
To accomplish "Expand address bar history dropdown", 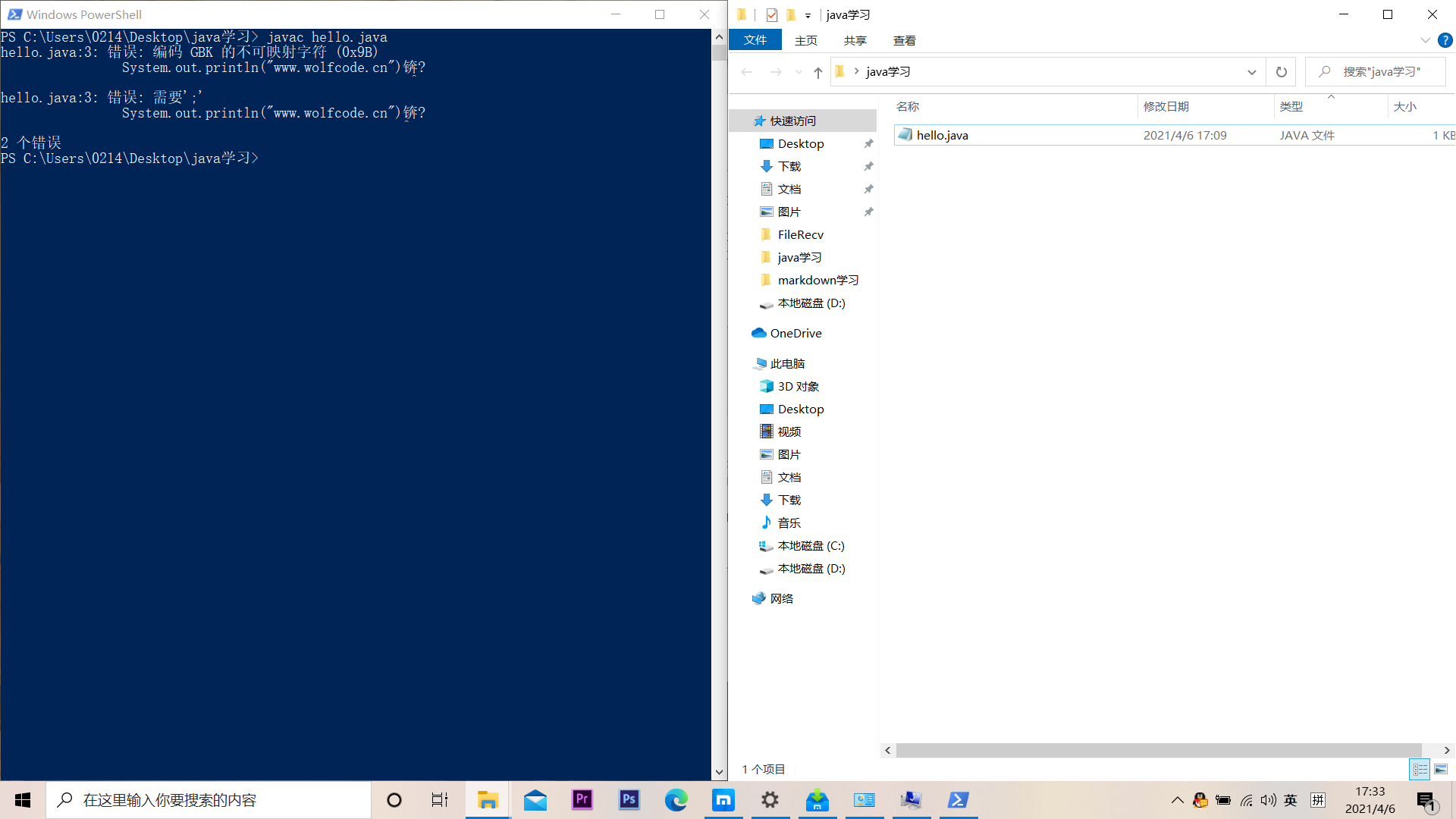I will click(x=1251, y=72).
